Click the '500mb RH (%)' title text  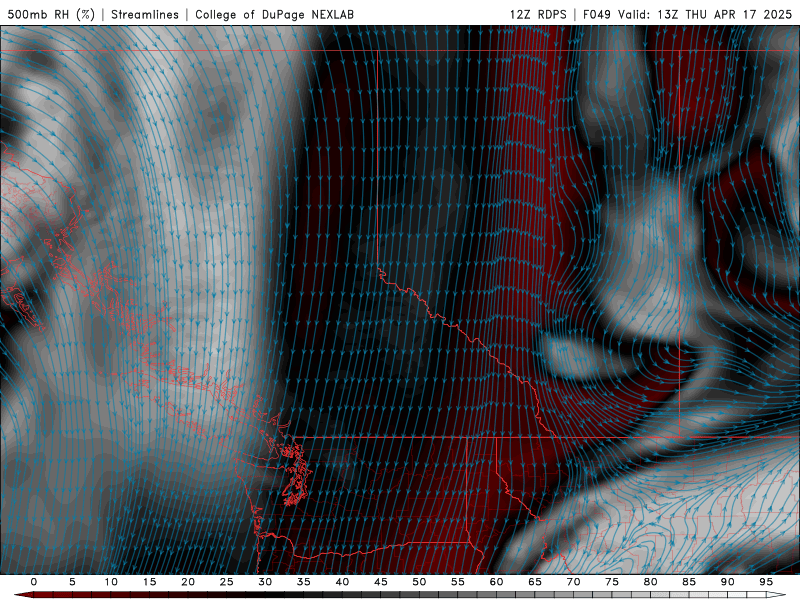(51, 14)
